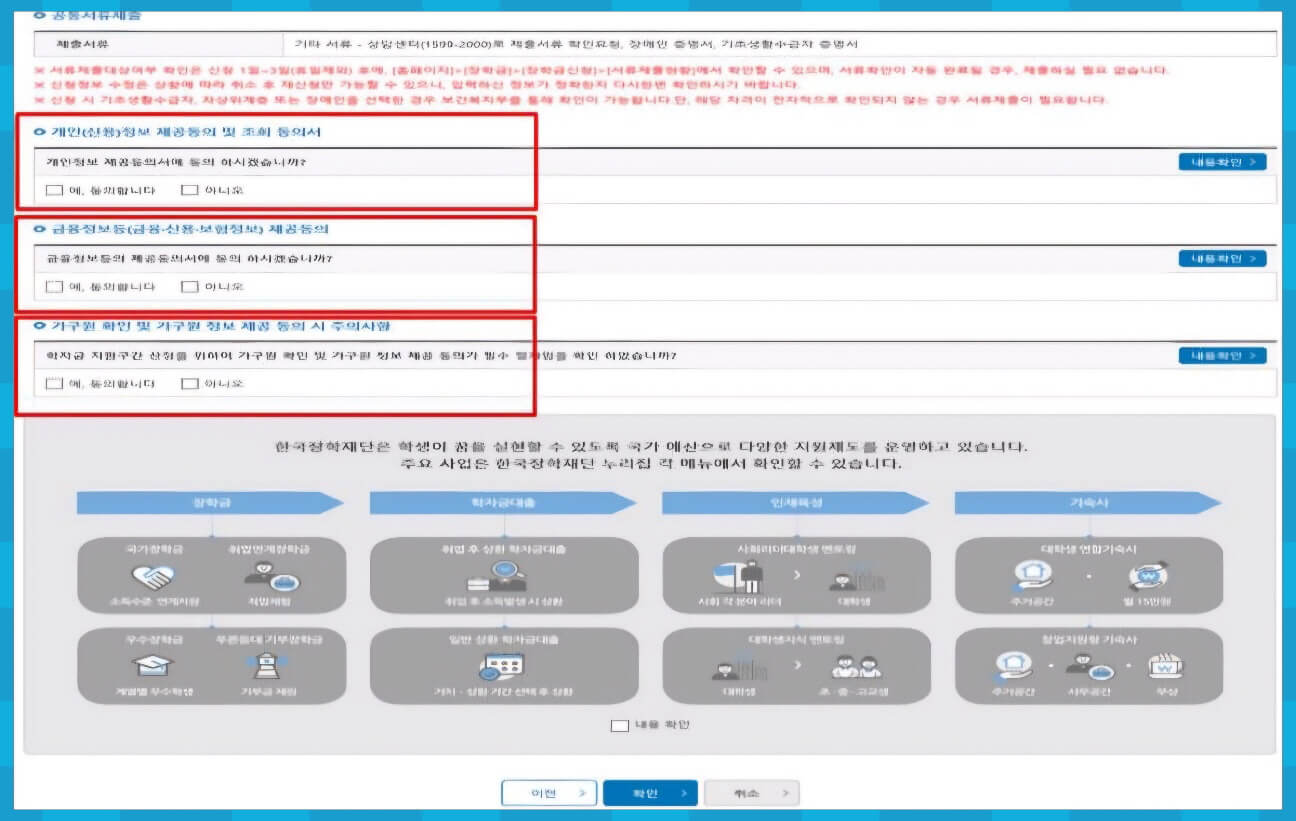The width and height of the screenshot is (1296, 821).
Task: Click bullet icon beside 금융정보등 제공동의 heading
Action: point(39,229)
